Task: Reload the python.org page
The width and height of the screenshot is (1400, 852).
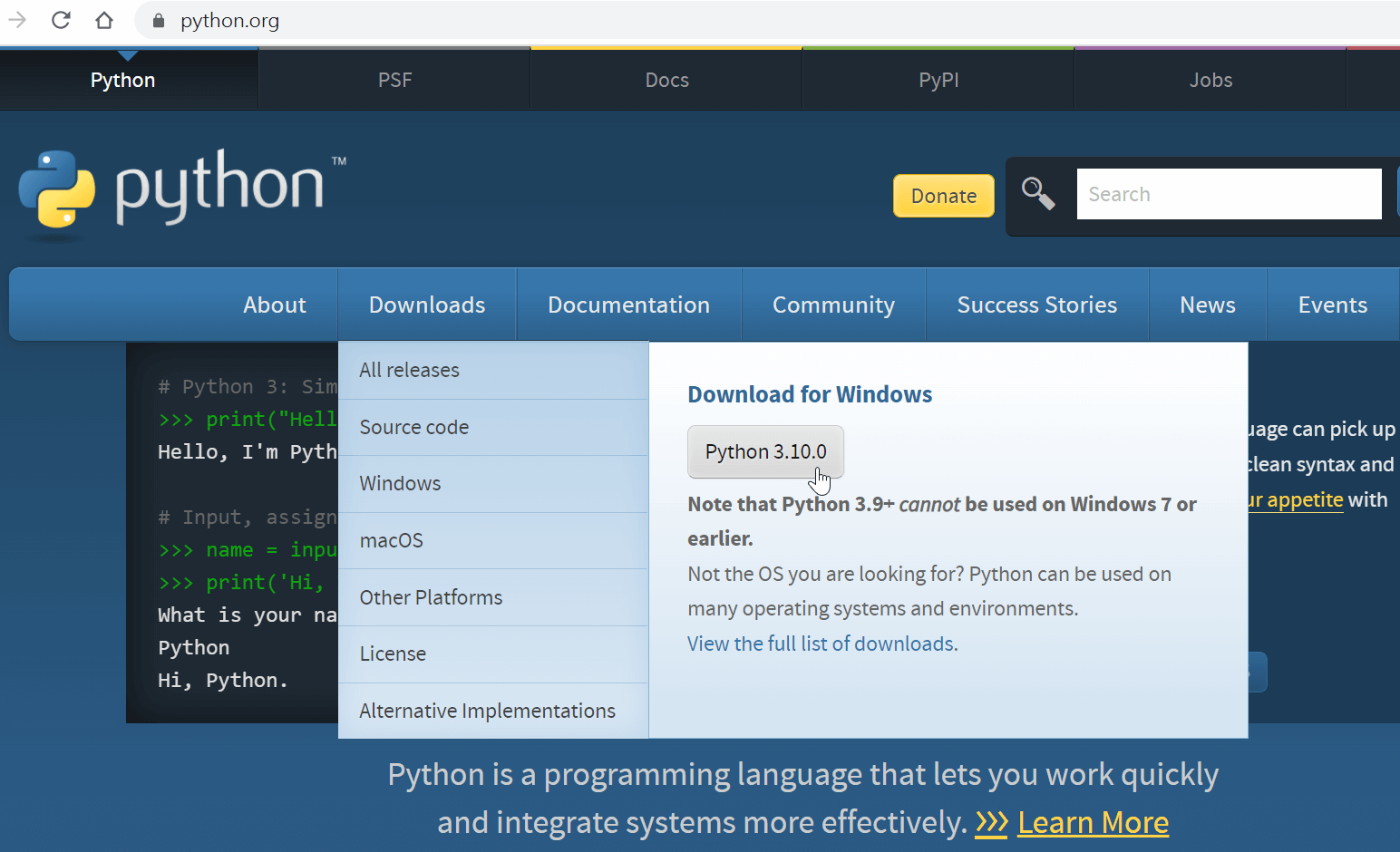Action: 61,20
